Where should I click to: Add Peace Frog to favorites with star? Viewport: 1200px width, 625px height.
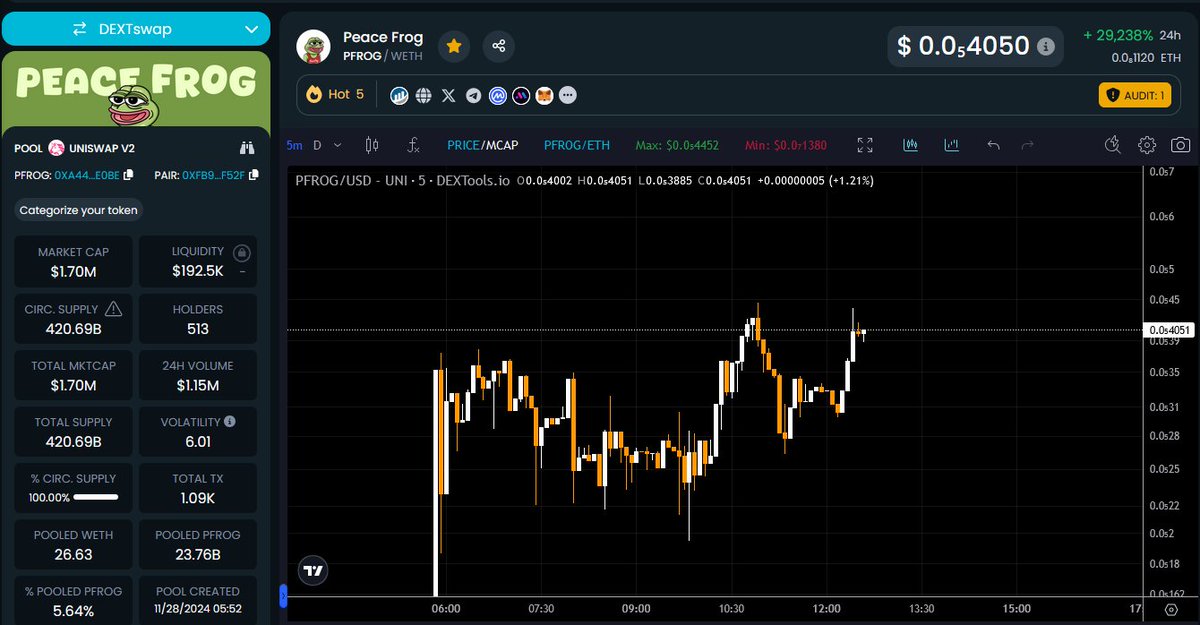point(454,45)
